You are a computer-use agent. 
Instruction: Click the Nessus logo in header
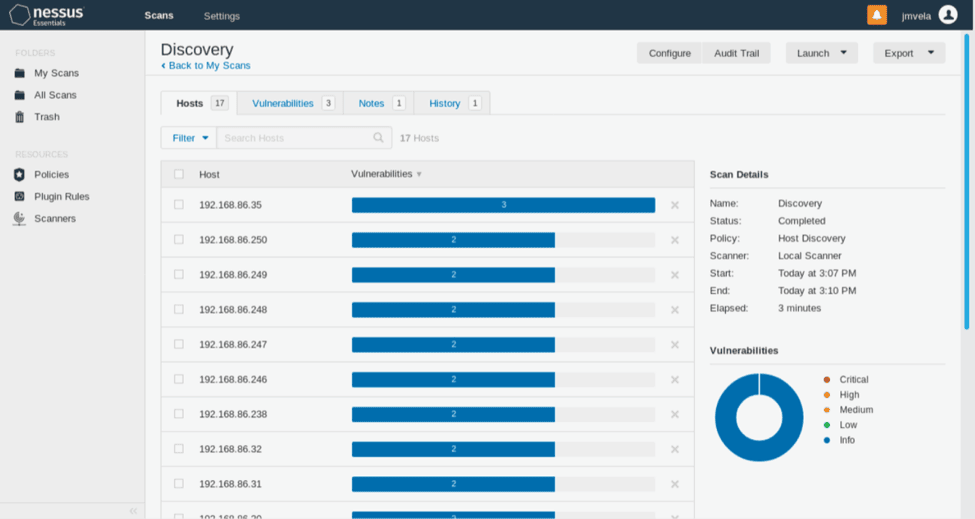tap(47, 15)
